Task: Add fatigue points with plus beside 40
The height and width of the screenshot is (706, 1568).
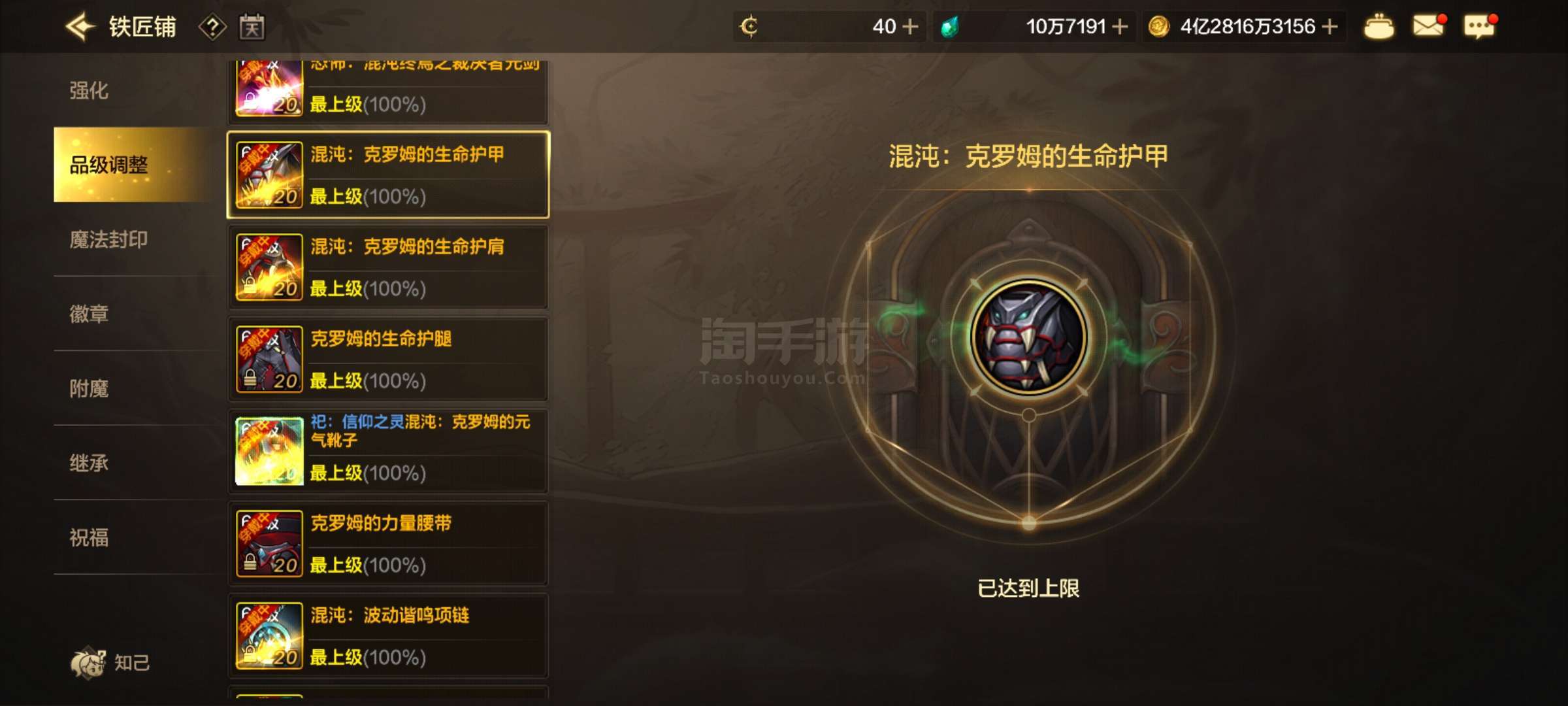Action: 910,27
